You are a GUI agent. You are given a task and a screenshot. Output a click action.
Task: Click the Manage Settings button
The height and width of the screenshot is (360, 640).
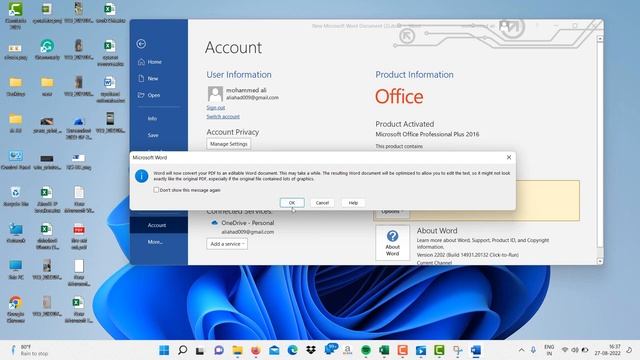229,144
